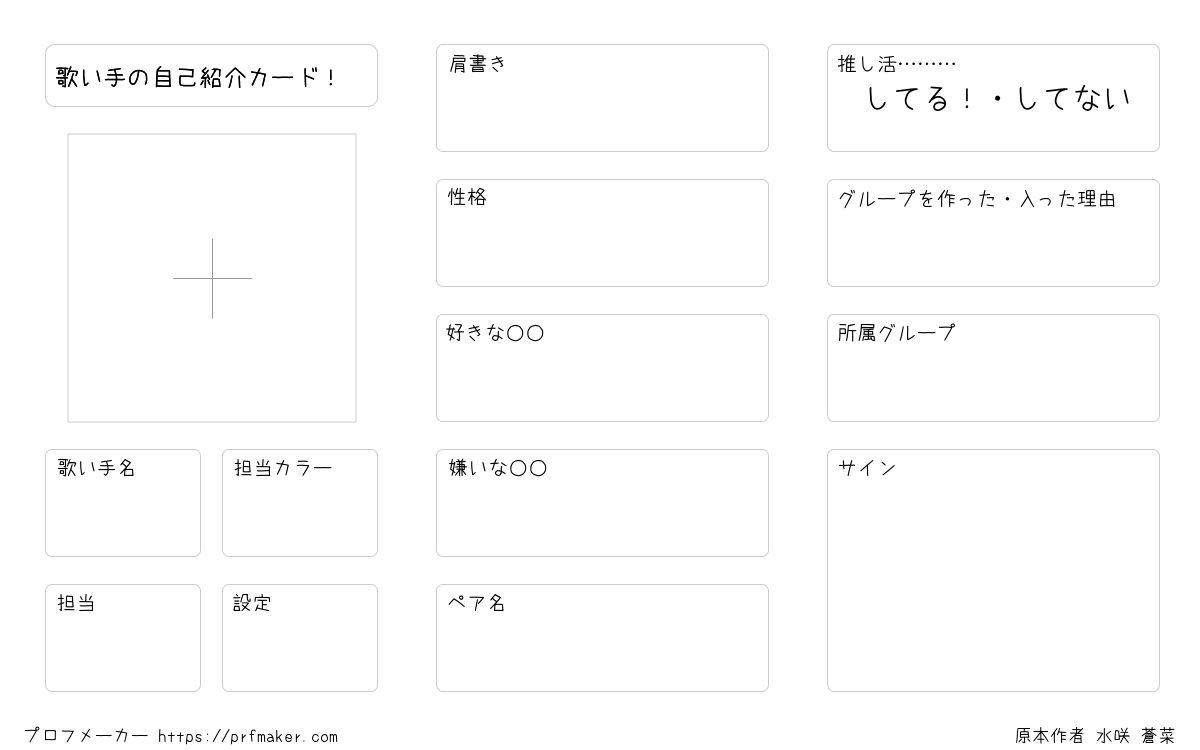Click the 嫌いな〇〇 box
The image size is (1200, 750).
point(602,503)
